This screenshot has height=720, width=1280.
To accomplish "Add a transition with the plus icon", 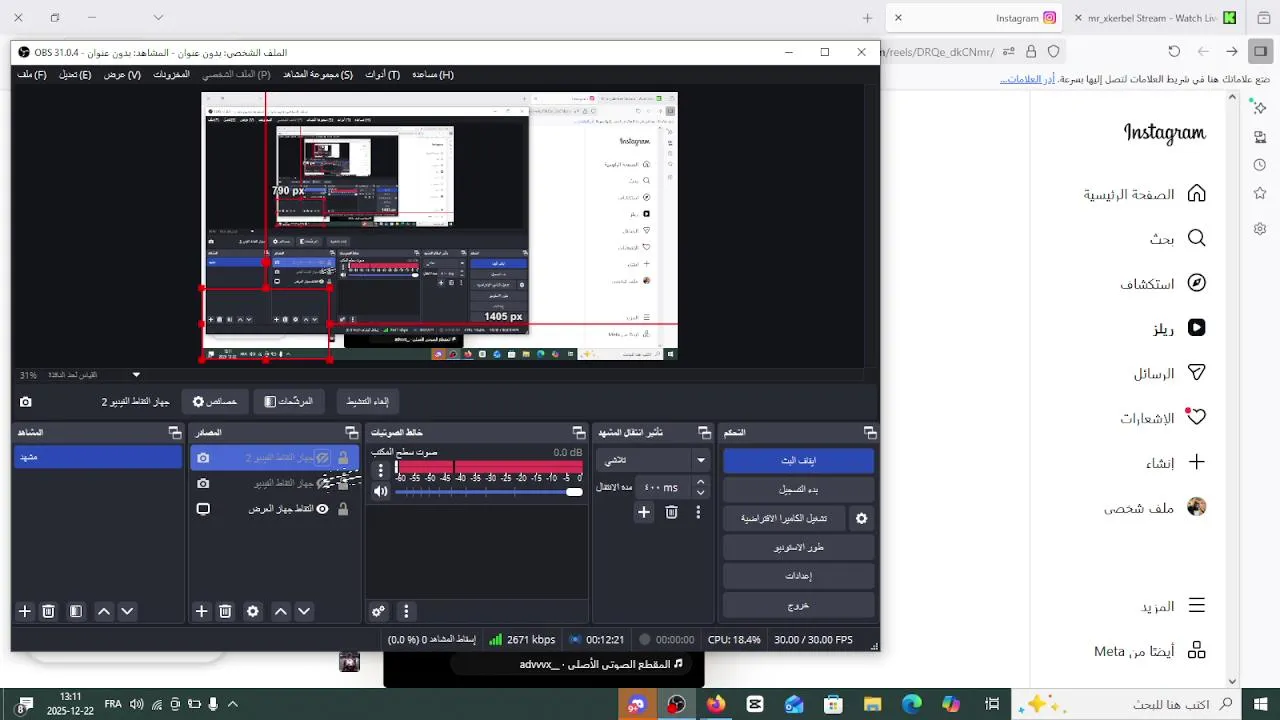I will (644, 512).
